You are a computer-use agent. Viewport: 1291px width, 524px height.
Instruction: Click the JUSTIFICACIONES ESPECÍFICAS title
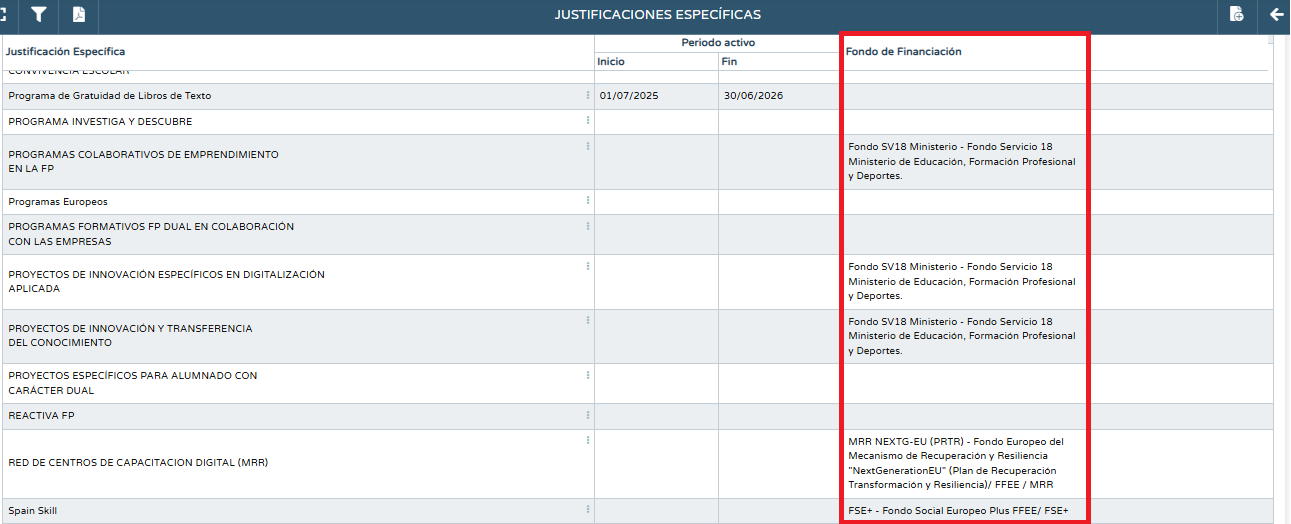[x=658, y=14]
